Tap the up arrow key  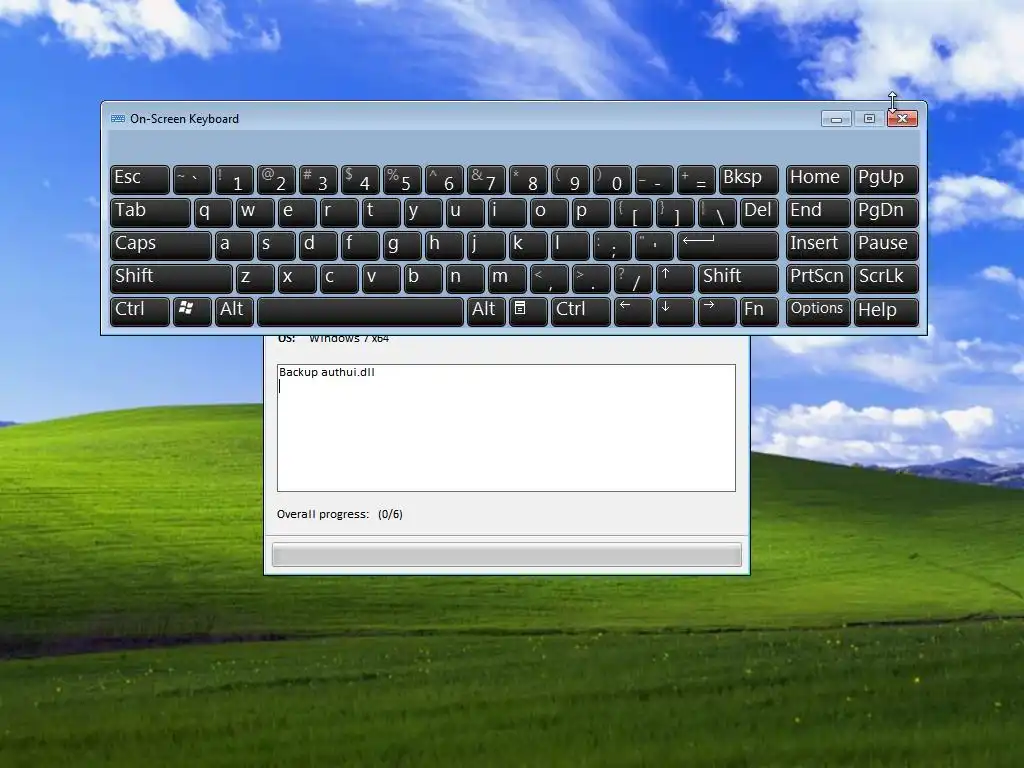pyautogui.click(x=675, y=278)
